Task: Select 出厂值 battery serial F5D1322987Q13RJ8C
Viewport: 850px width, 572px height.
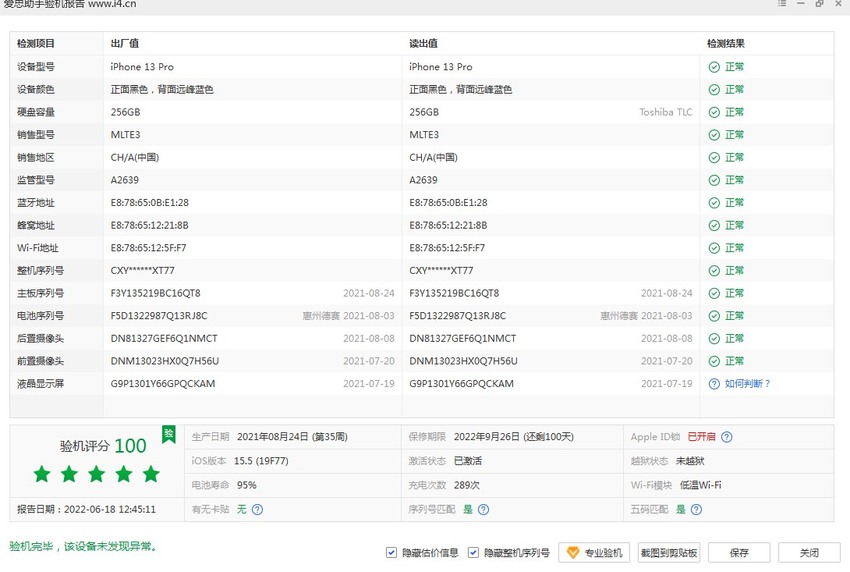Action: click(159, 316)
